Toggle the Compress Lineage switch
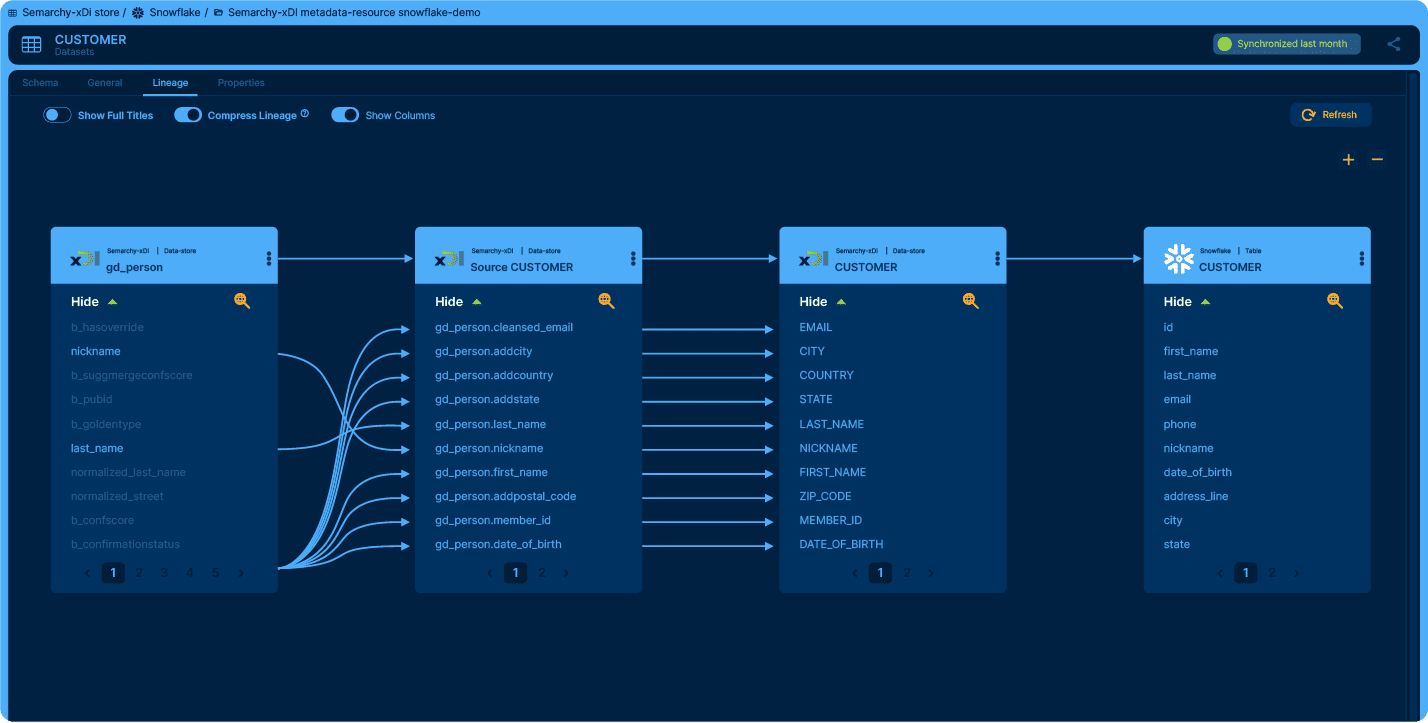The height and width of the screenshot is (723, 1428). coord(188,115)
